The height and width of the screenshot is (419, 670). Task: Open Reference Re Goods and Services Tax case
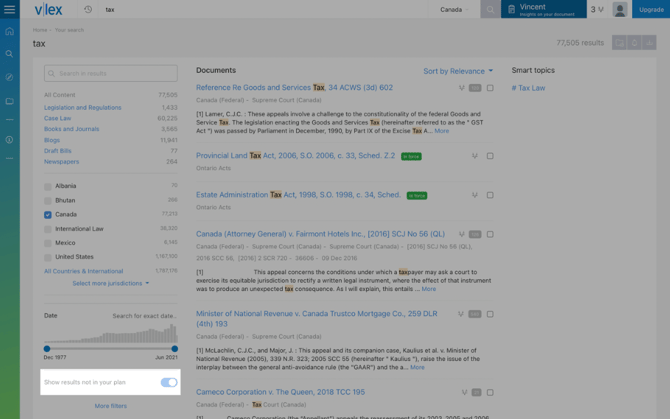pyautogui.click(x=294, y=88)
